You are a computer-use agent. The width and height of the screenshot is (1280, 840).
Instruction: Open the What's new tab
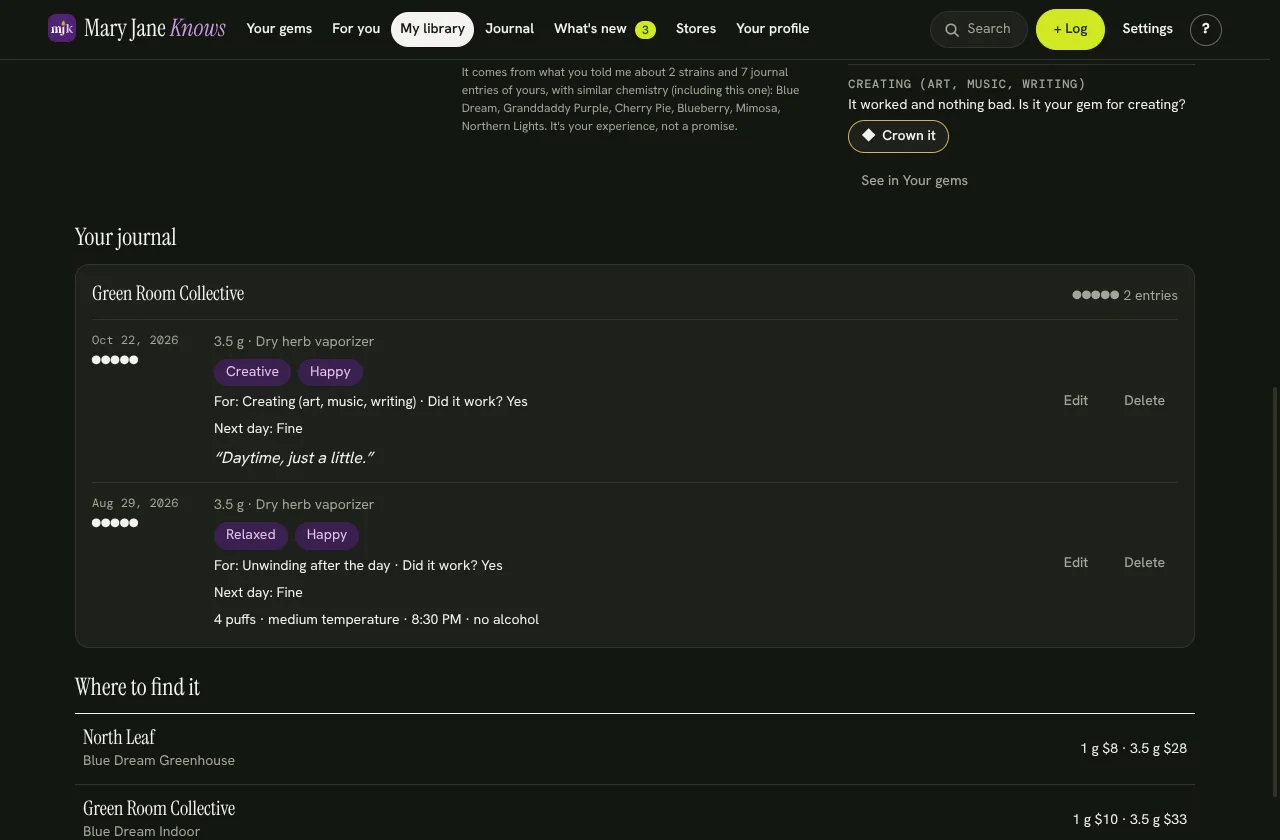pyautogui.click(x=604, y=29)
